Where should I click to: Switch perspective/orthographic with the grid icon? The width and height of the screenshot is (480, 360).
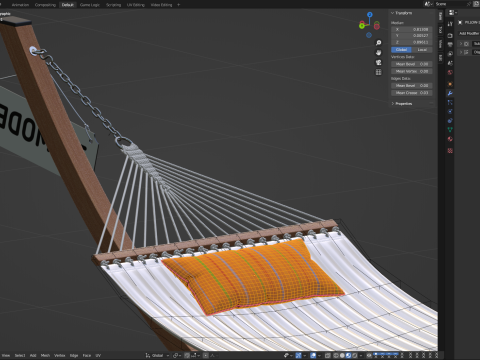pos(378,72)
